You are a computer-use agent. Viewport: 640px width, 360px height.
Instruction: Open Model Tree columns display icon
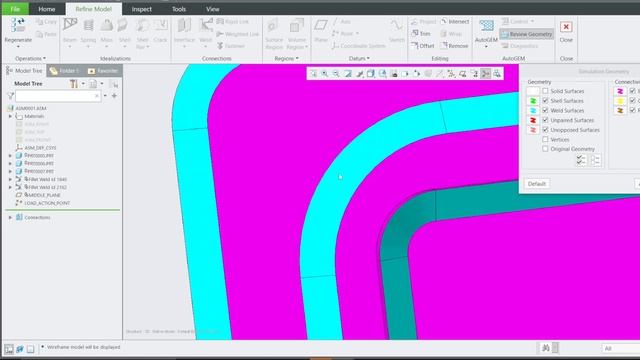click(93, 84)
